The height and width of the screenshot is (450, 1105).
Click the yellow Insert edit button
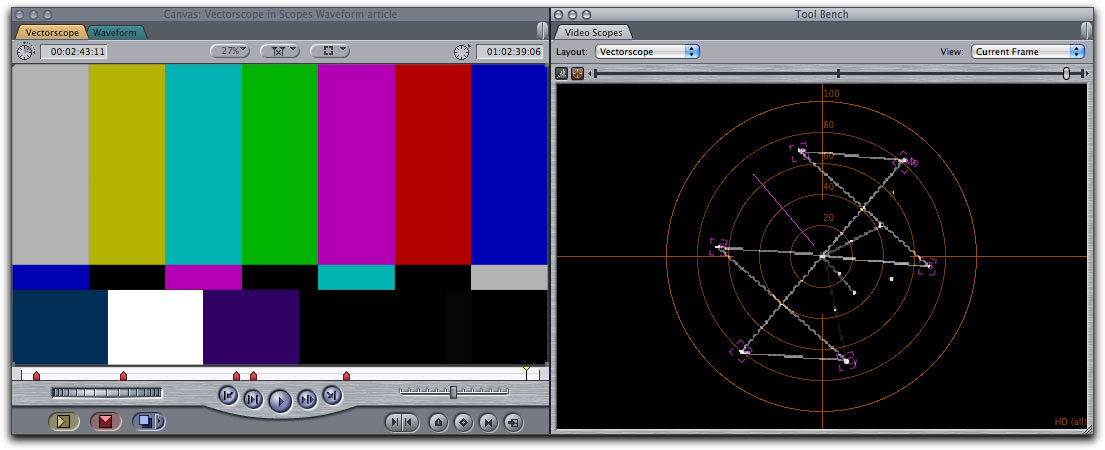[x=63, y=422]
